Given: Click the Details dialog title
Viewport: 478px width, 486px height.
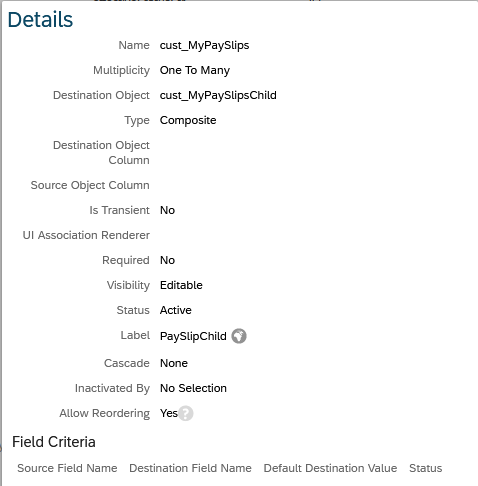Looking at the screenshot, I should point(40,19).
